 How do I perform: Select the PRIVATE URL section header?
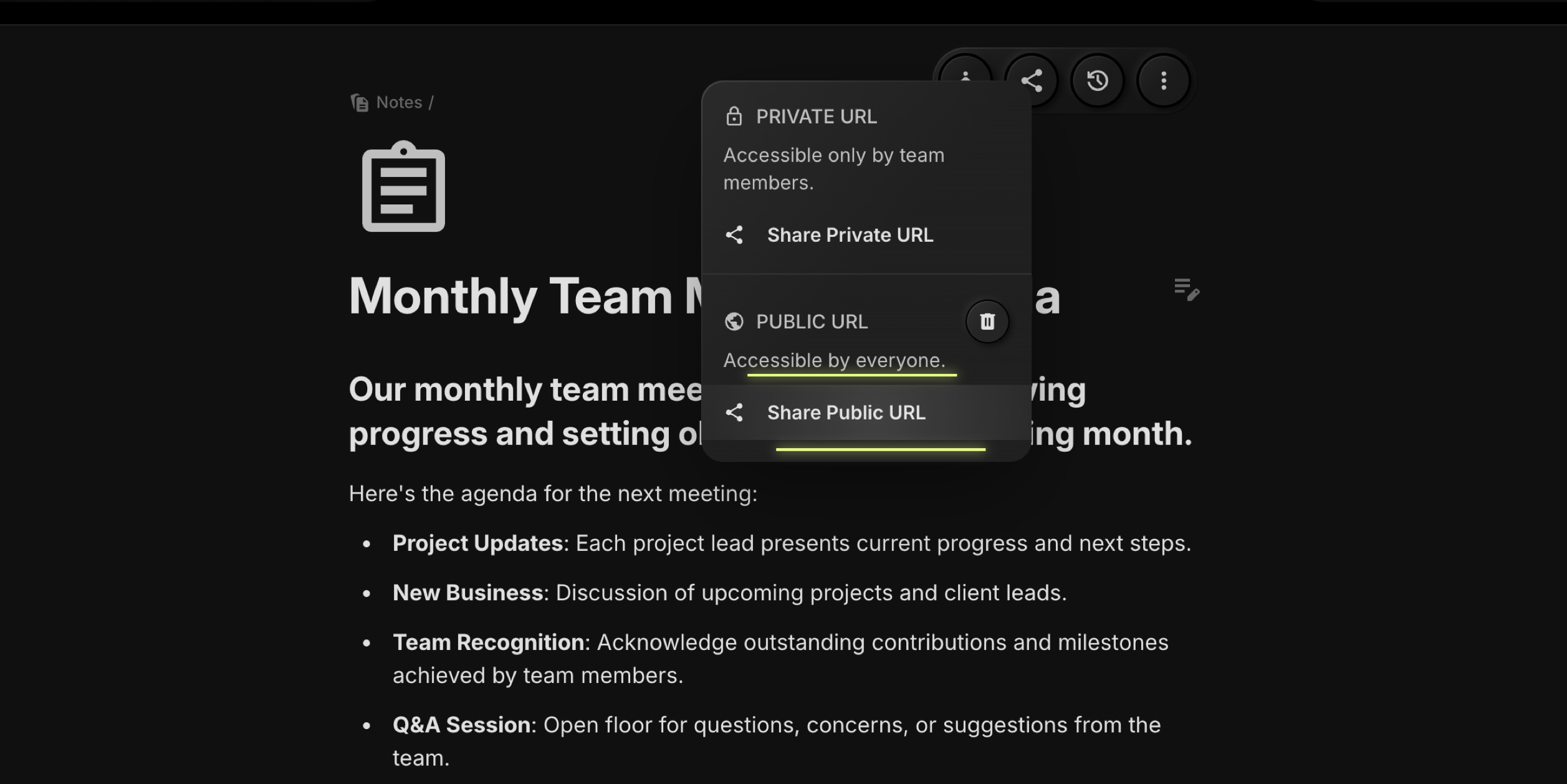tap(816, 116)
